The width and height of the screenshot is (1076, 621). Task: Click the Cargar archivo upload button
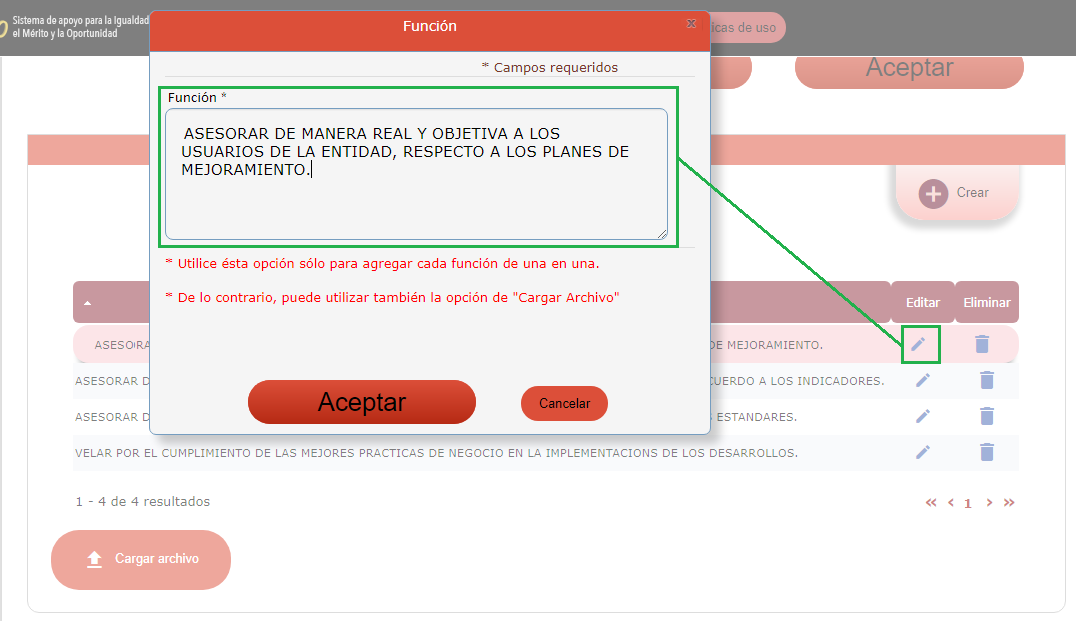[141, 559]
